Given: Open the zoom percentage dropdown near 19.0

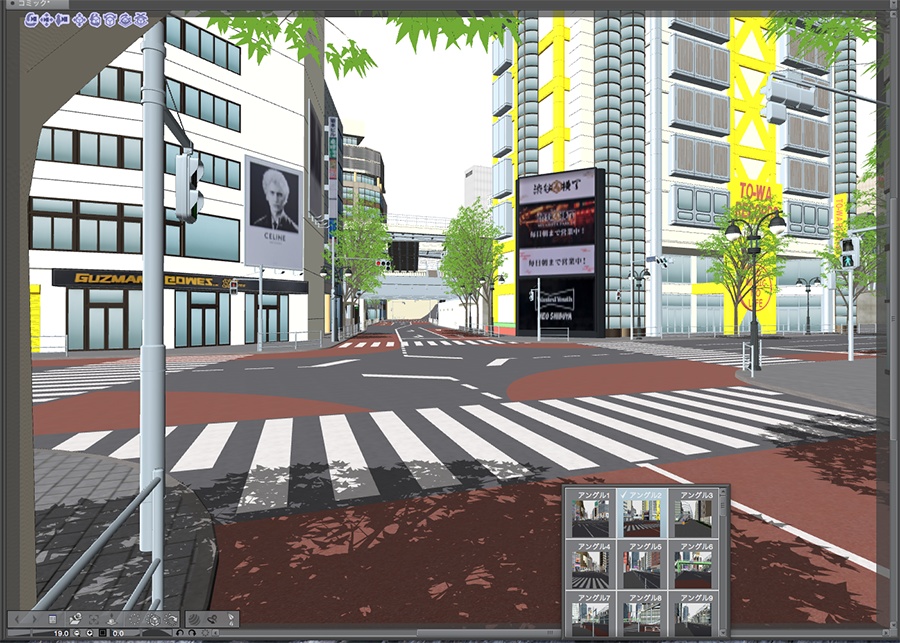Looking at the screenshot, I should coord(89,632).
